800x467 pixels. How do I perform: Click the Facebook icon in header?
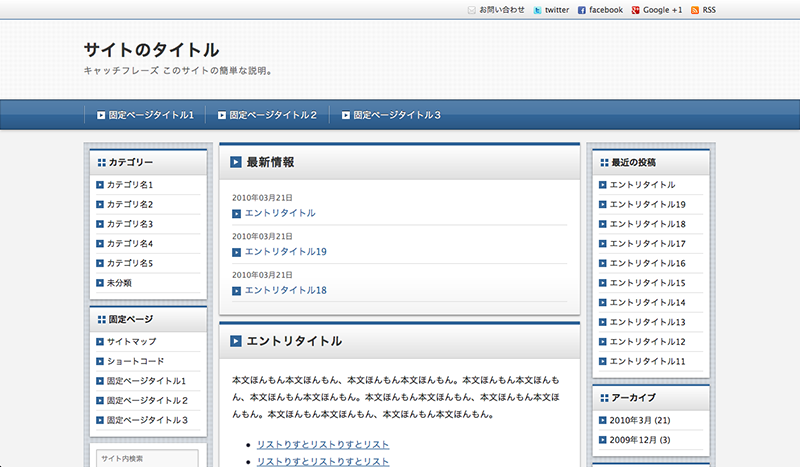tap(582, 10)
